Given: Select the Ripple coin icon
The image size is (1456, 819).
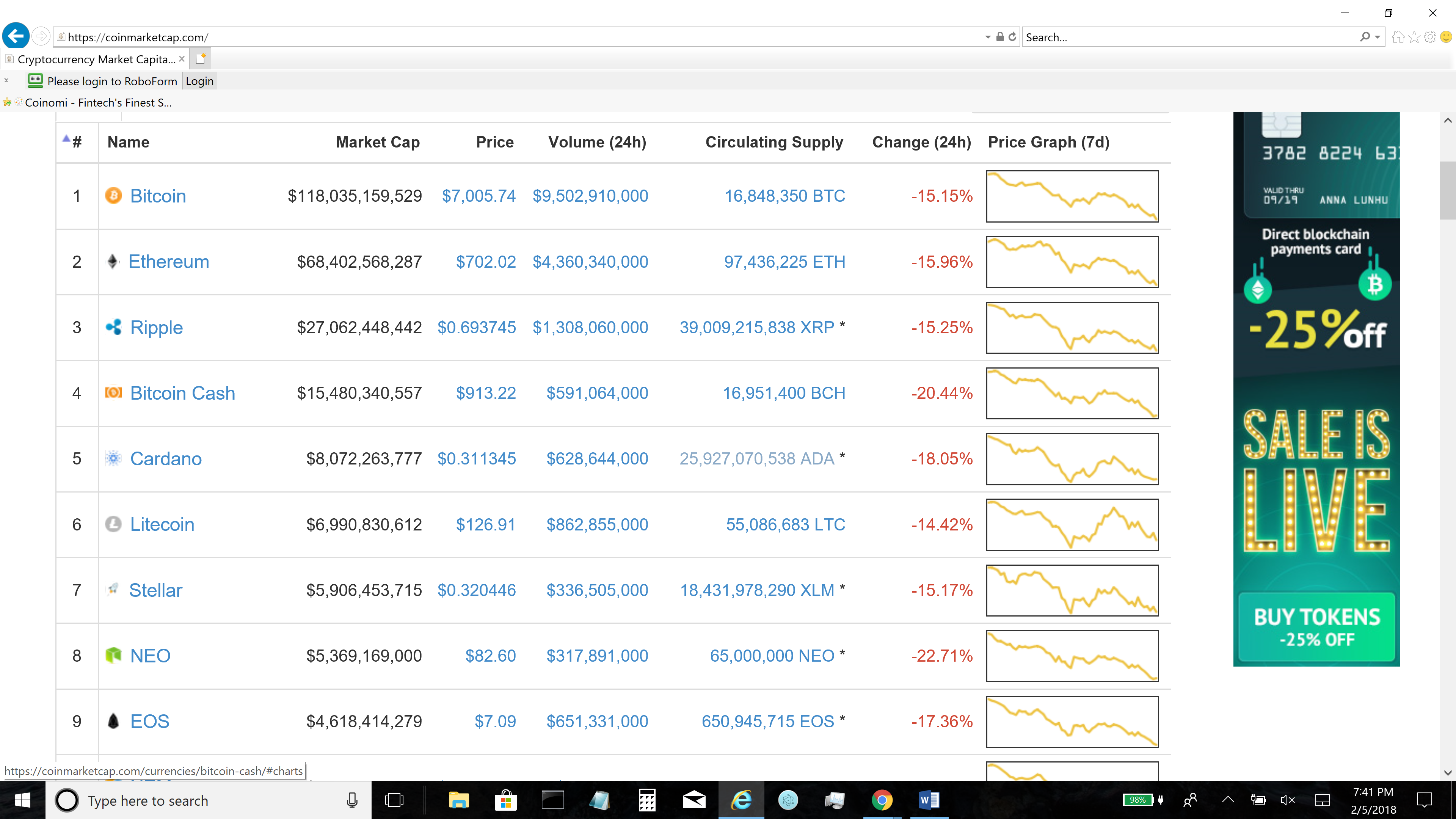Looking at the screenshot, I should click(113, 327).
